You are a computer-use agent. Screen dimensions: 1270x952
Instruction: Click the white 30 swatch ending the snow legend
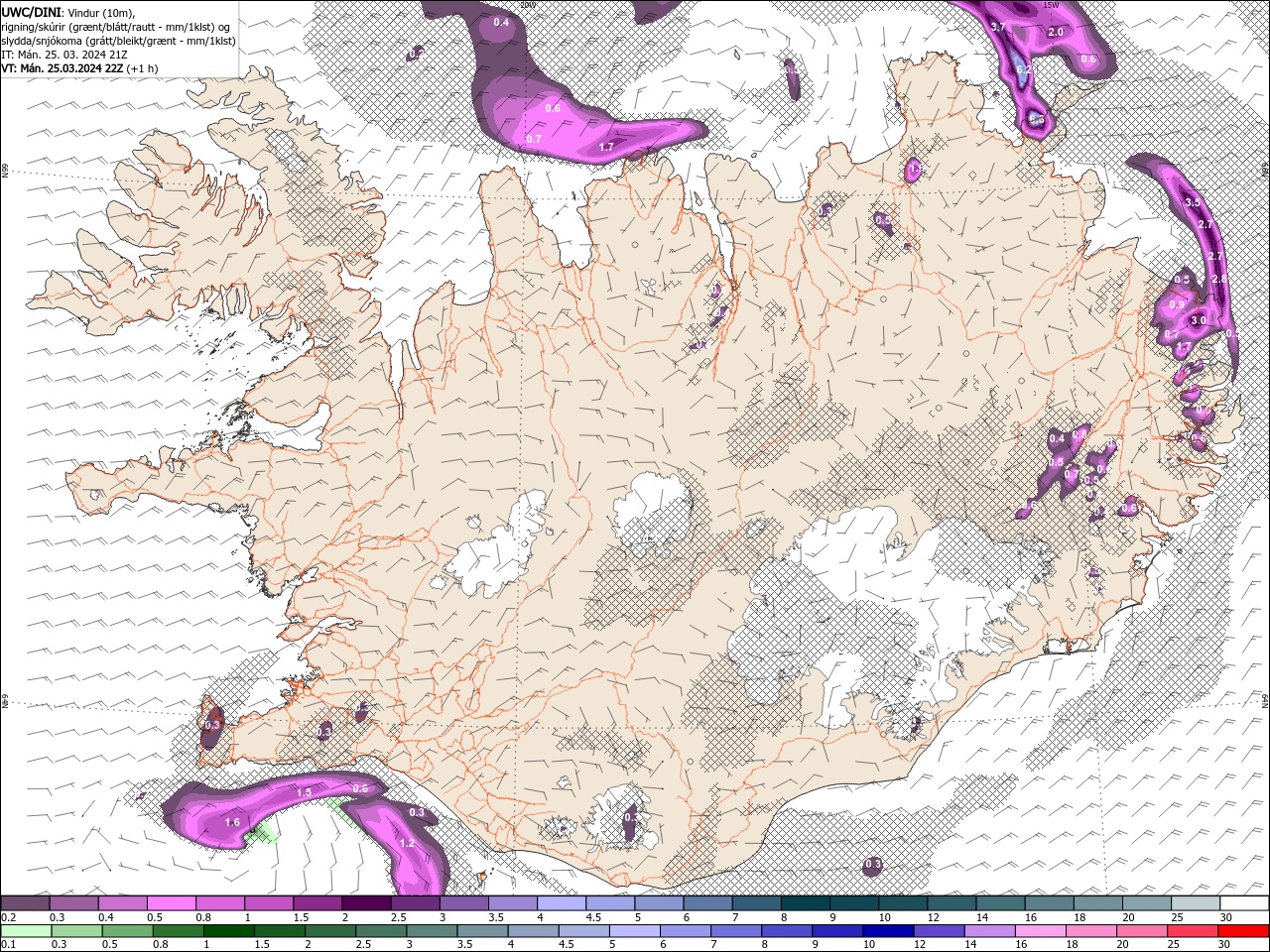coord(1244,903)
